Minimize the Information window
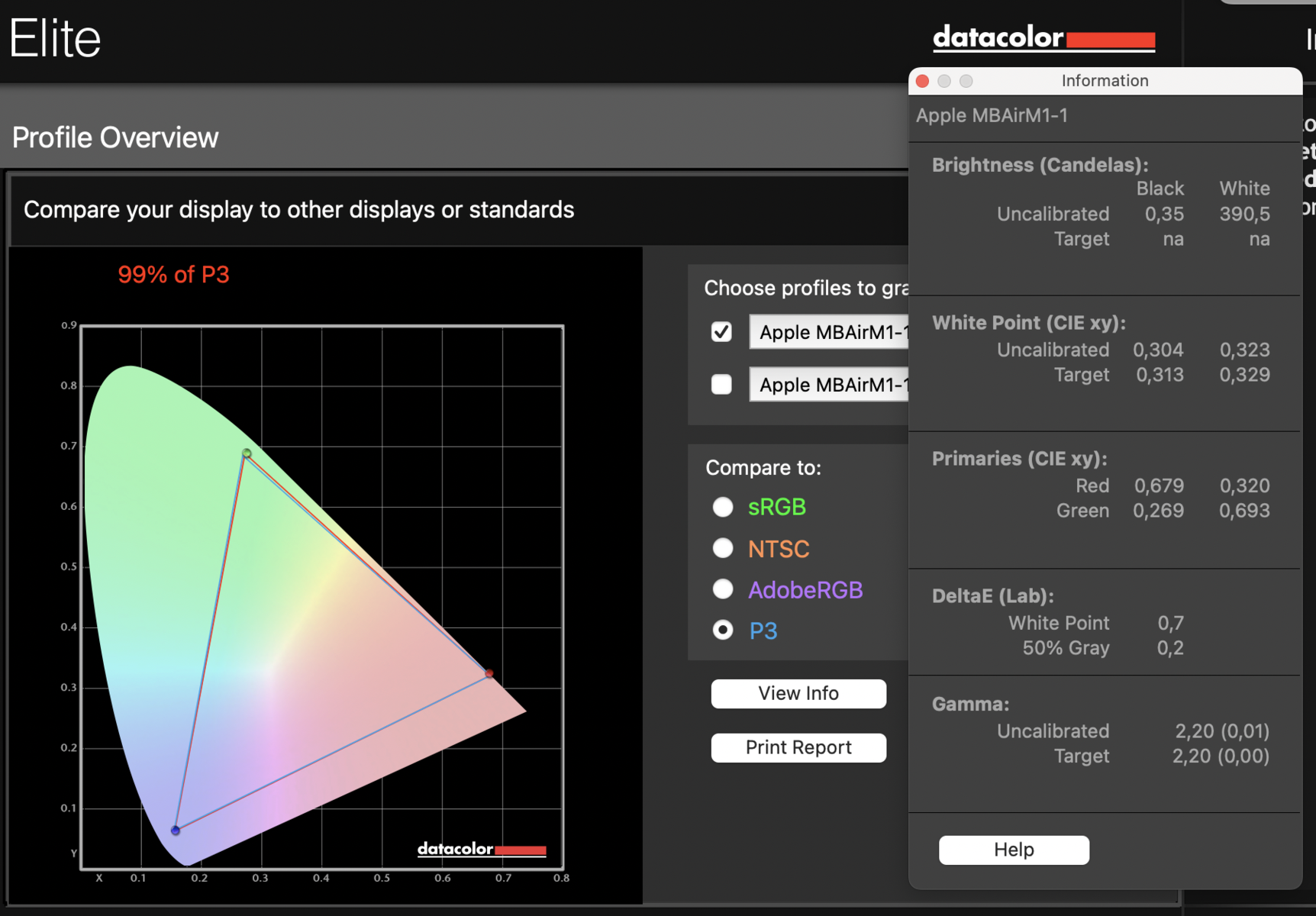The width and height of the screenshot is (1316, 916). (944, 81)
